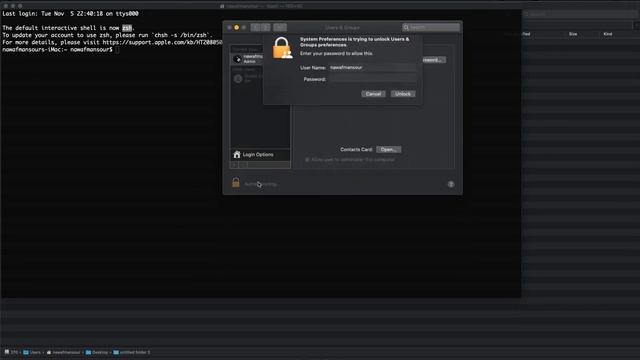Select the Guest User row in sidebar

click(248, 78)
